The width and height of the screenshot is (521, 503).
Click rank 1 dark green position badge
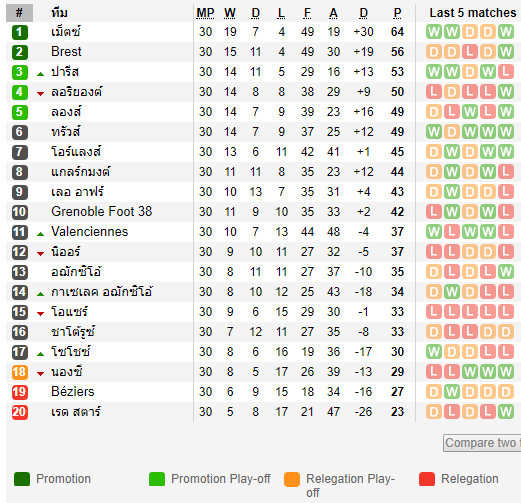[20, 32]
